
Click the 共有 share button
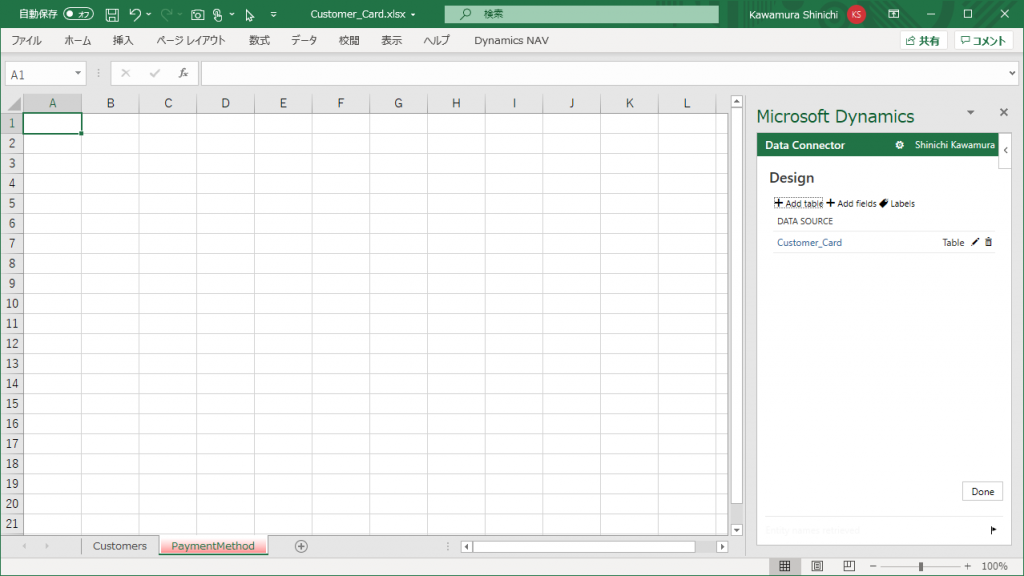point(923,40)
